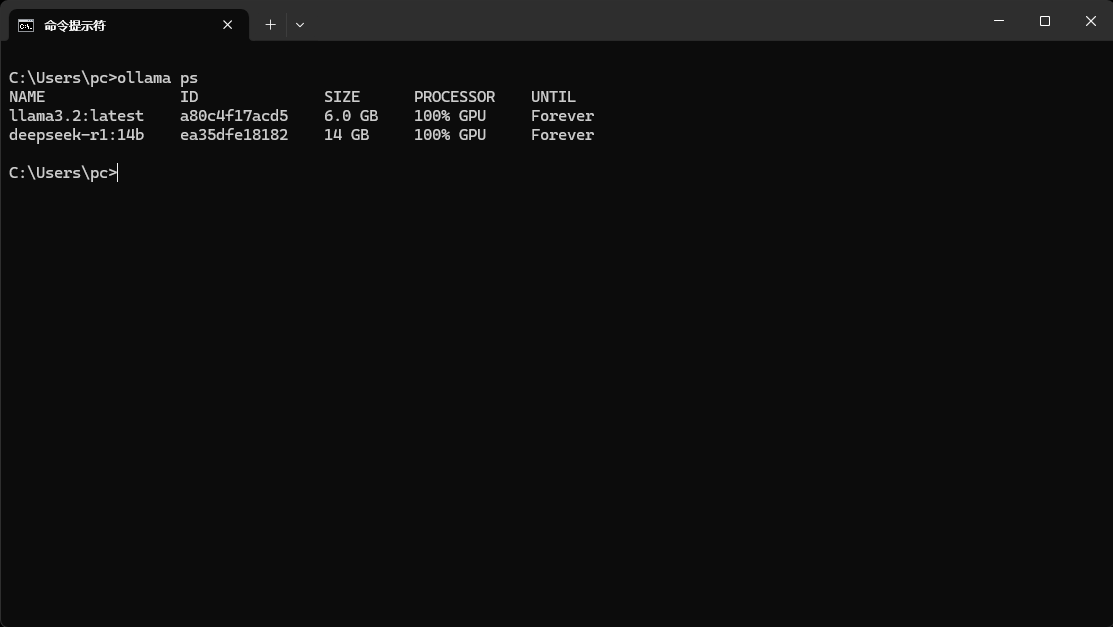Click the 6.0 GB size value
The height and width of the screenshot is (627, 1113).
pos(351,116)
